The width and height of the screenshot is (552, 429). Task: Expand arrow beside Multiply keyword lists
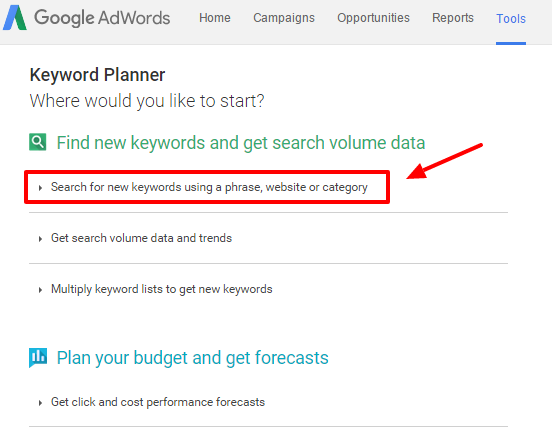[40, 290]
